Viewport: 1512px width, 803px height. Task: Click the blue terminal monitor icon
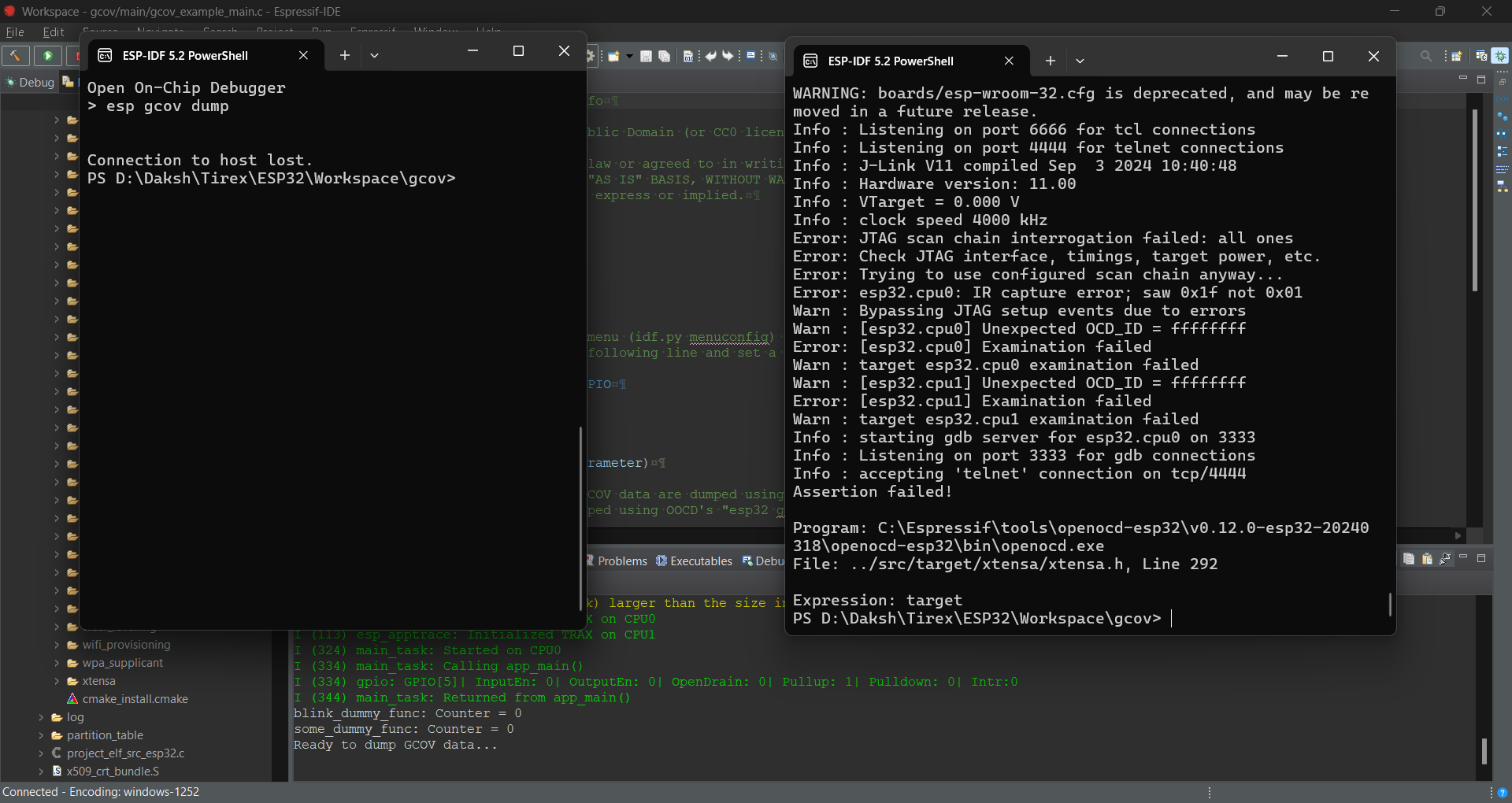(x=751, y=56)
